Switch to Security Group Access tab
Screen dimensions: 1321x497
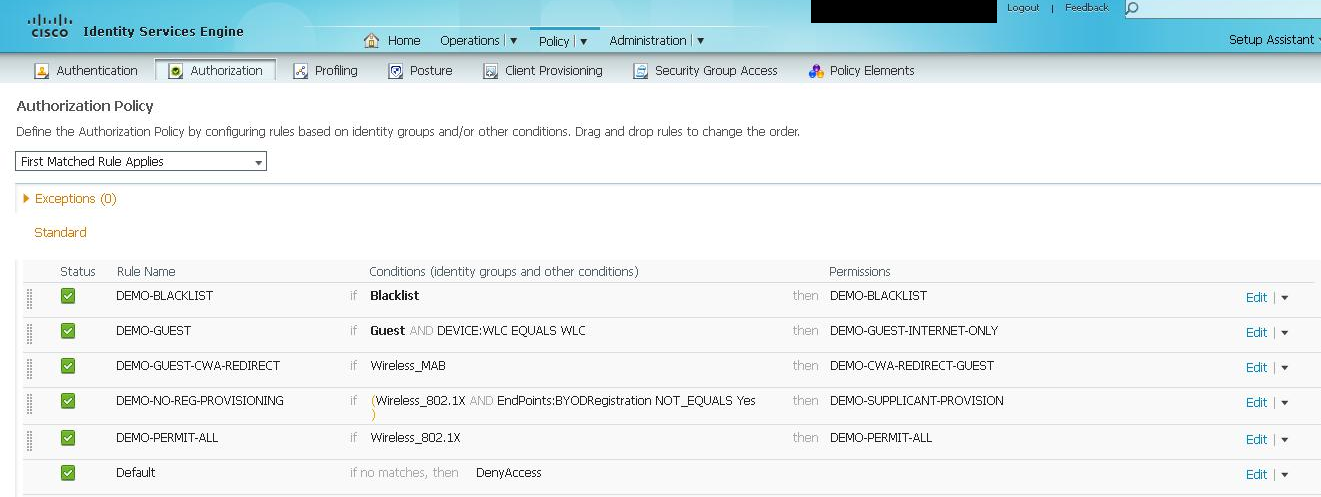coord(716,71)
